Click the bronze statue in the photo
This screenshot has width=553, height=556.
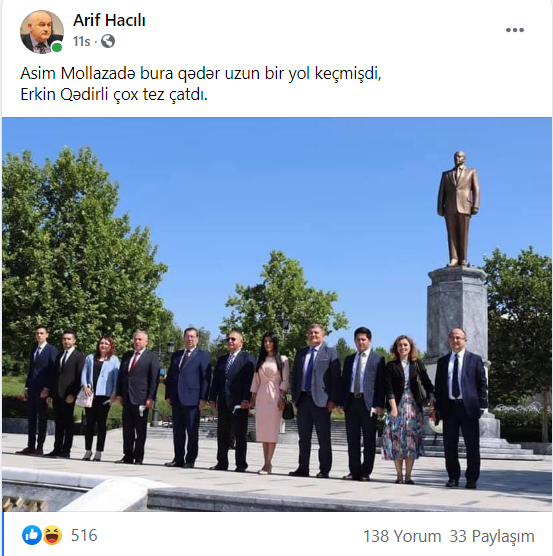click(x=458, y=208)
